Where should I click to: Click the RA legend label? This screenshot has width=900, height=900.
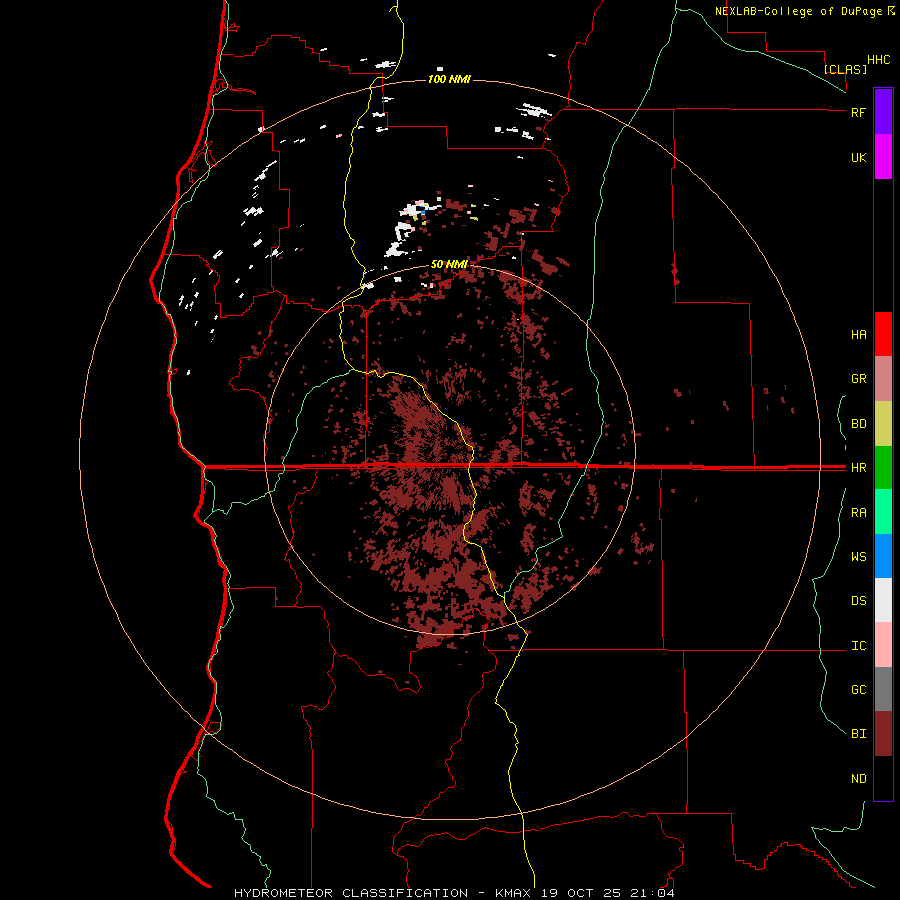858,513
